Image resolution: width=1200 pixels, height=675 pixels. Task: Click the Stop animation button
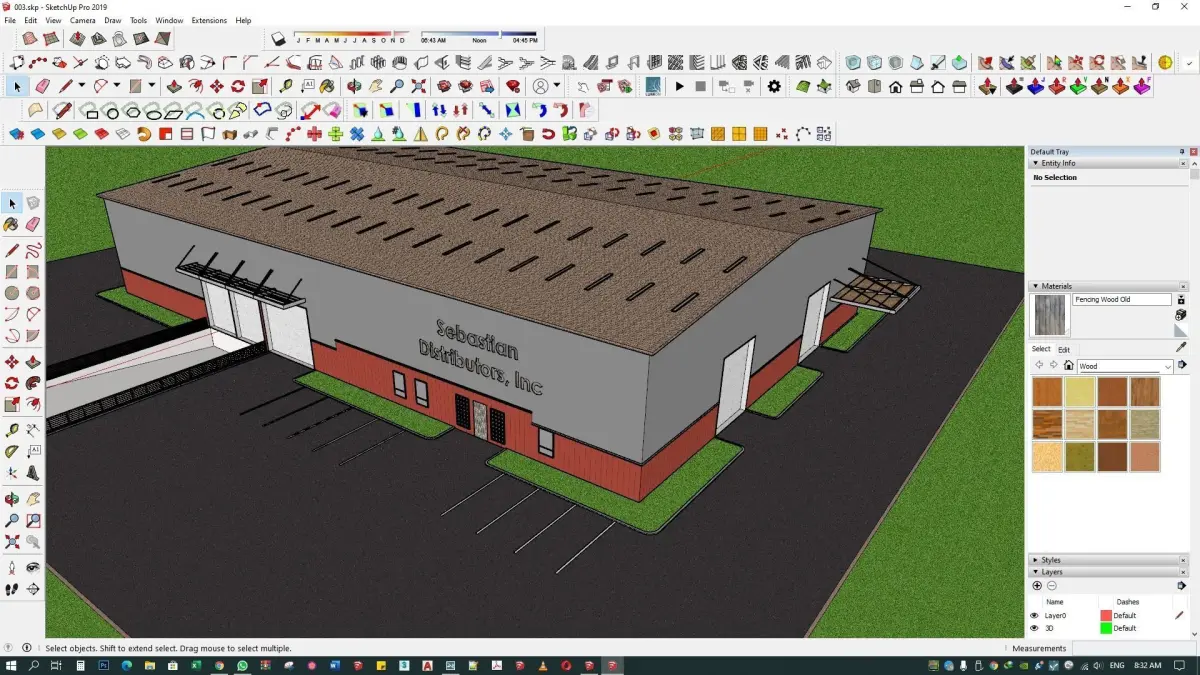click(701, 86)
